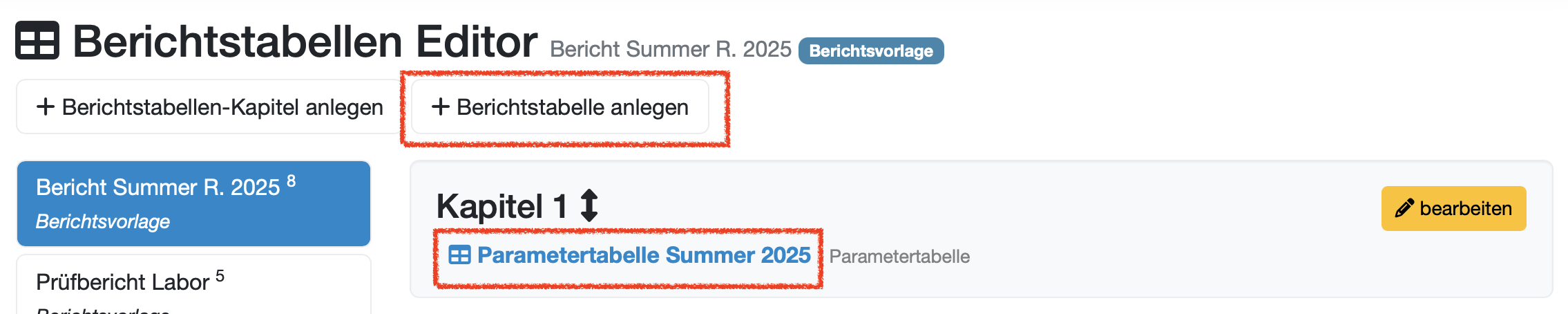
Task: Click the up-down arrow icon next to Kapitel 1
Action: 589,205
